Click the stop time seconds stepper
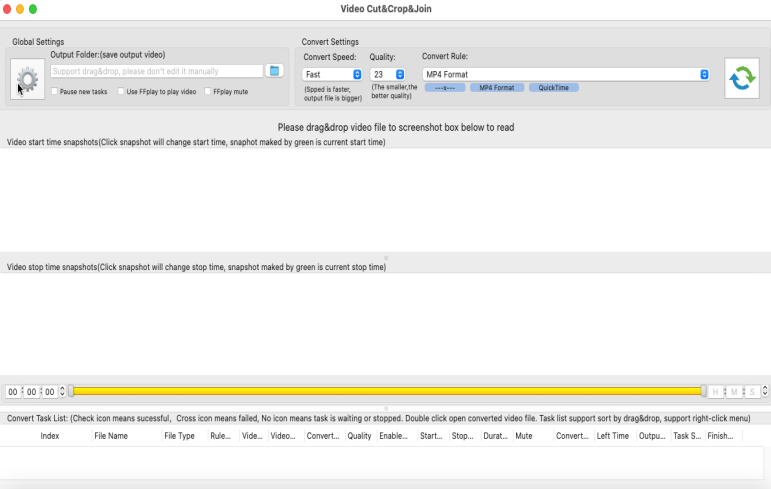771x489 pixels. pos(765,392)
